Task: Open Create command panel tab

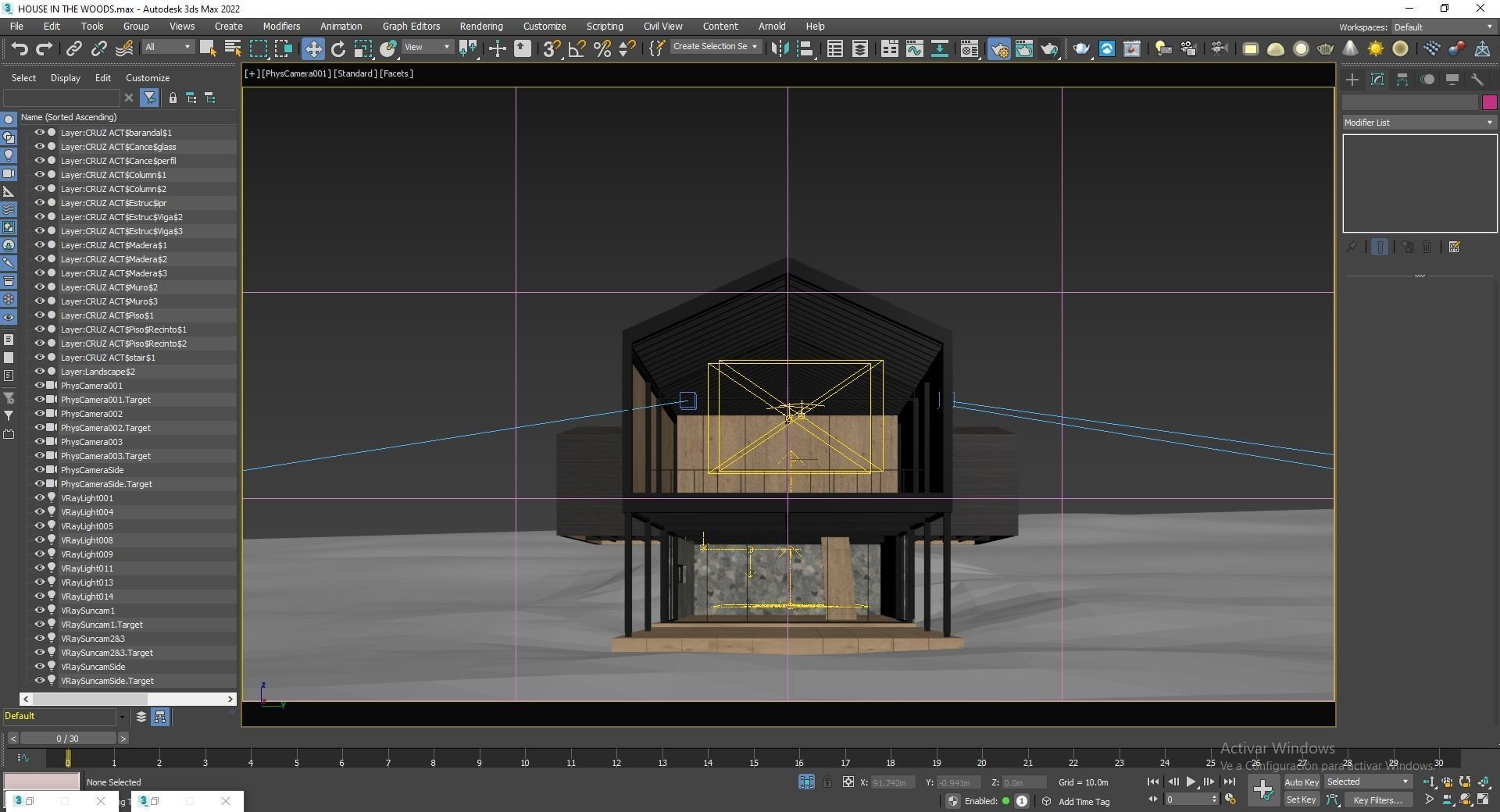Action: [x=1352, y=80]
